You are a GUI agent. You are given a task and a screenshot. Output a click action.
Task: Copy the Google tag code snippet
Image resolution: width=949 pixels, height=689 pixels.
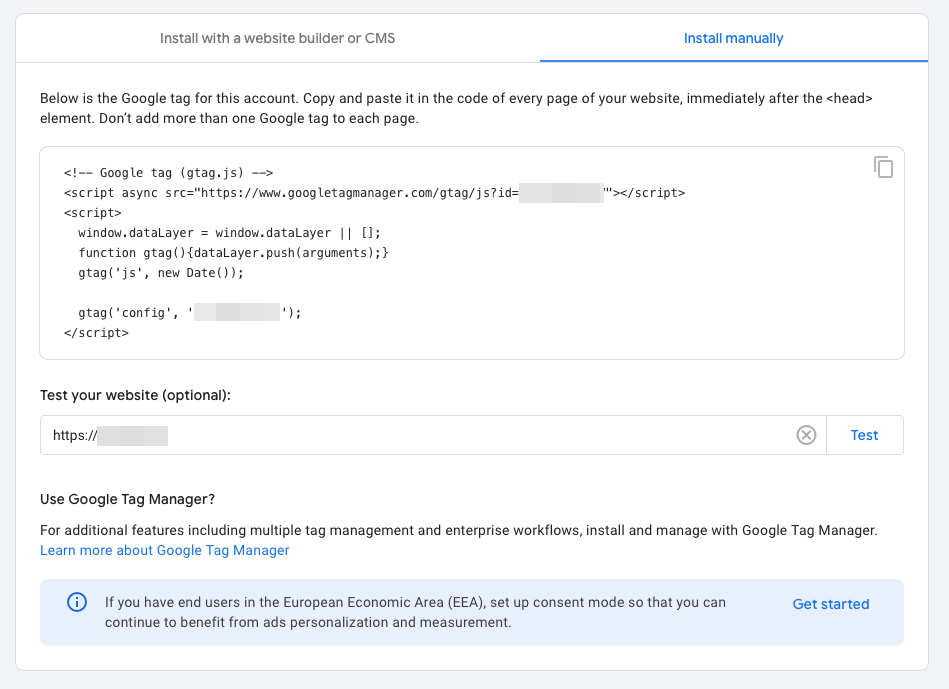click(883, 167)
